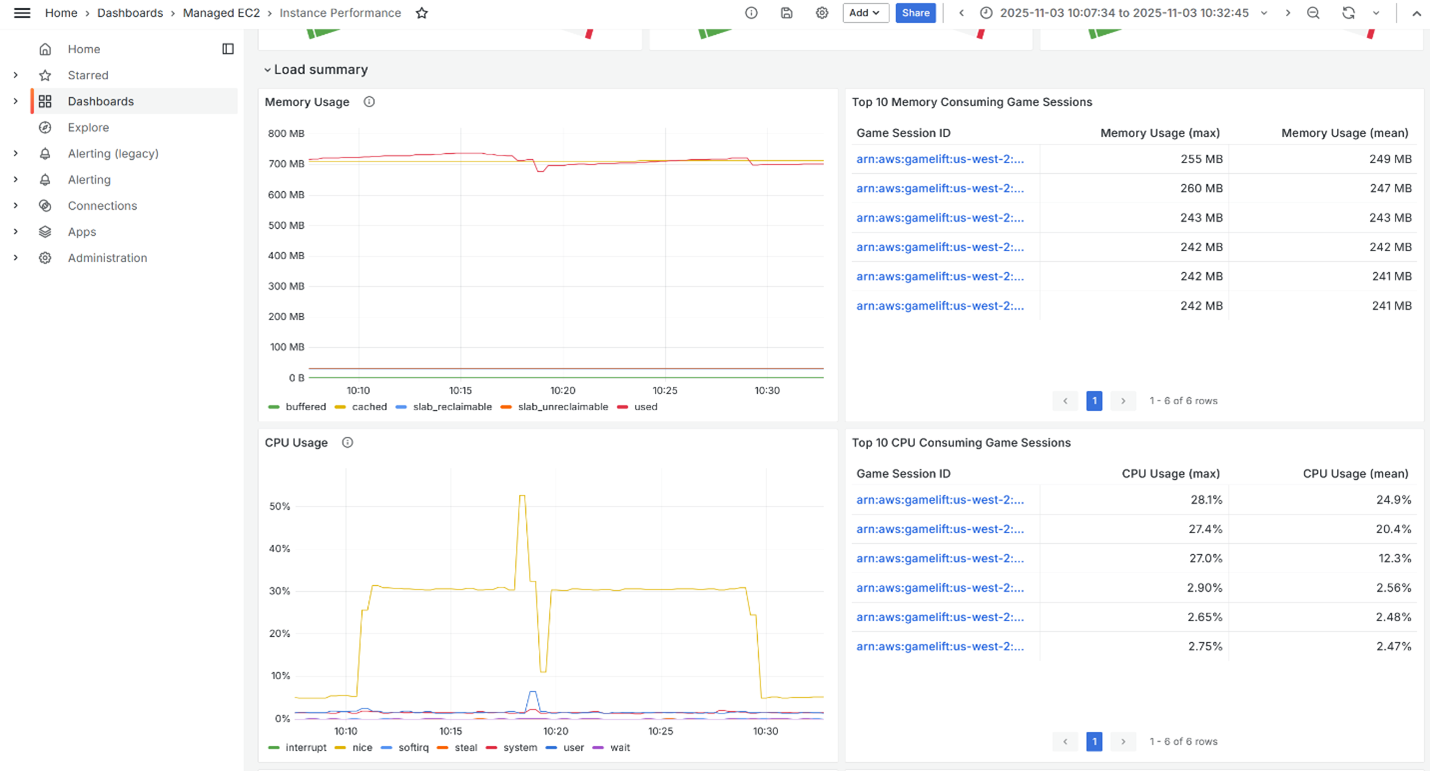Image resolution: width=1430 pixels, height=771 pixels.
Task: Star the Instance Performance dashboard
Action: (421, 13)
